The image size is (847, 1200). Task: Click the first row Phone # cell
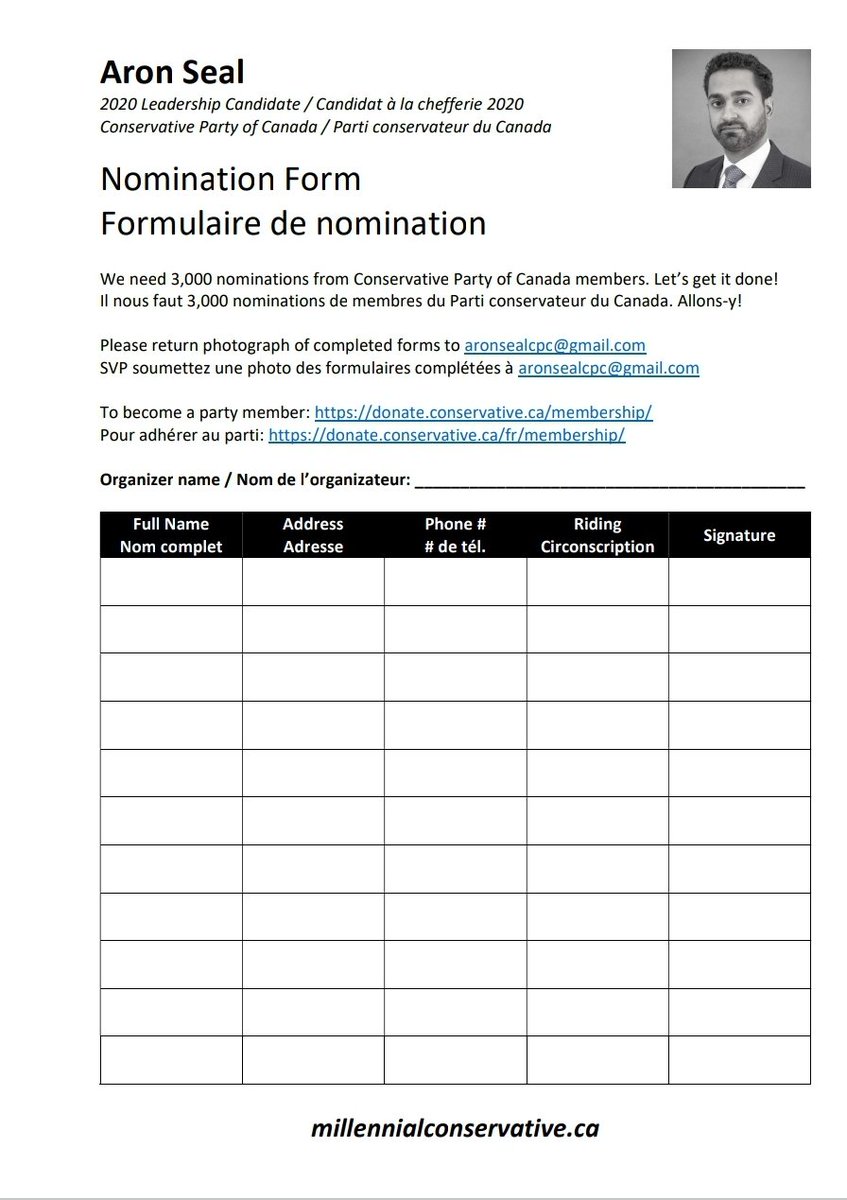pyautogui.click(x=455, y=582)
